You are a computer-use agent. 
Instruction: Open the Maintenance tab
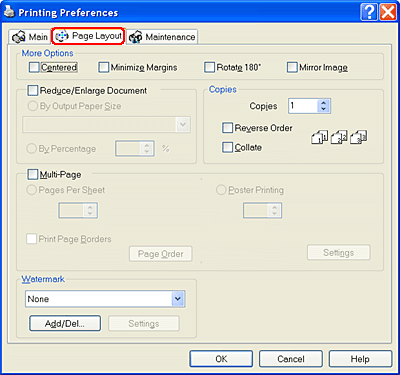(x=162, y=37)
